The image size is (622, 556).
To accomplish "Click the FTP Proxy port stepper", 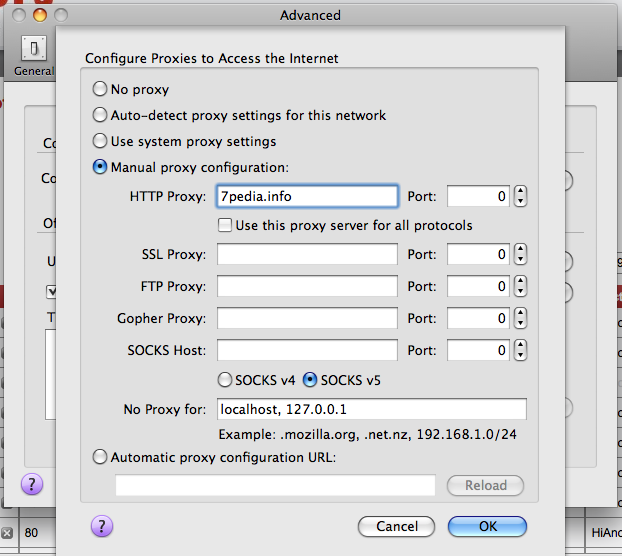I will click(x=520, y=287).
